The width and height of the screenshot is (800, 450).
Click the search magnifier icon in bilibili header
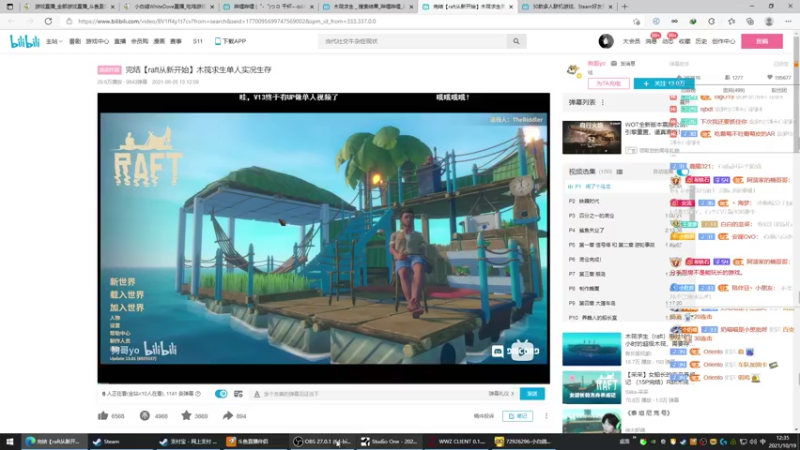coord(516,41)
